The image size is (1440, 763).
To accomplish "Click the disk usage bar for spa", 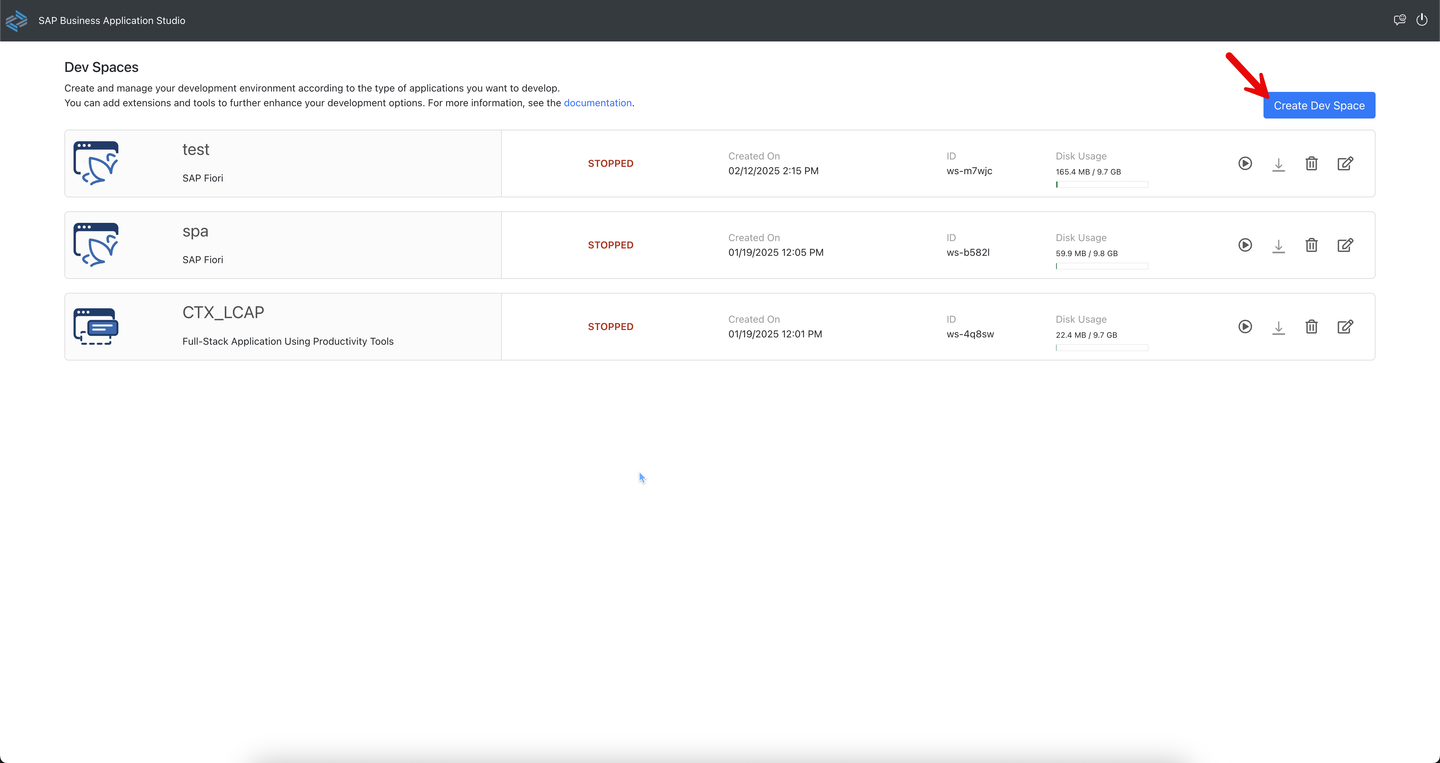I will point(1102,267).
